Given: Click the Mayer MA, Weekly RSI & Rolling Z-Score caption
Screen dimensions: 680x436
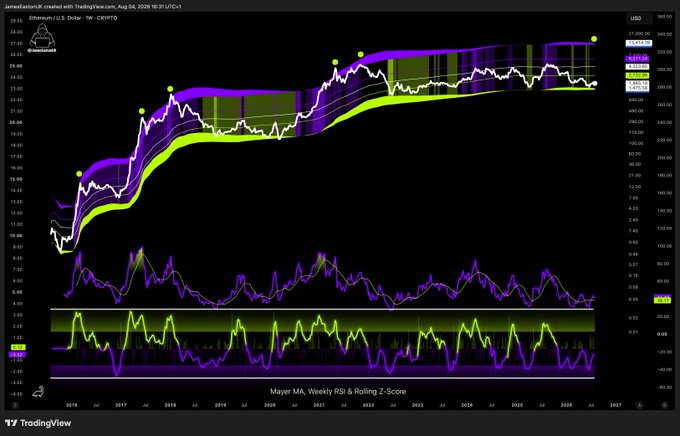Looking at the screenshot, I should point(338,391).
